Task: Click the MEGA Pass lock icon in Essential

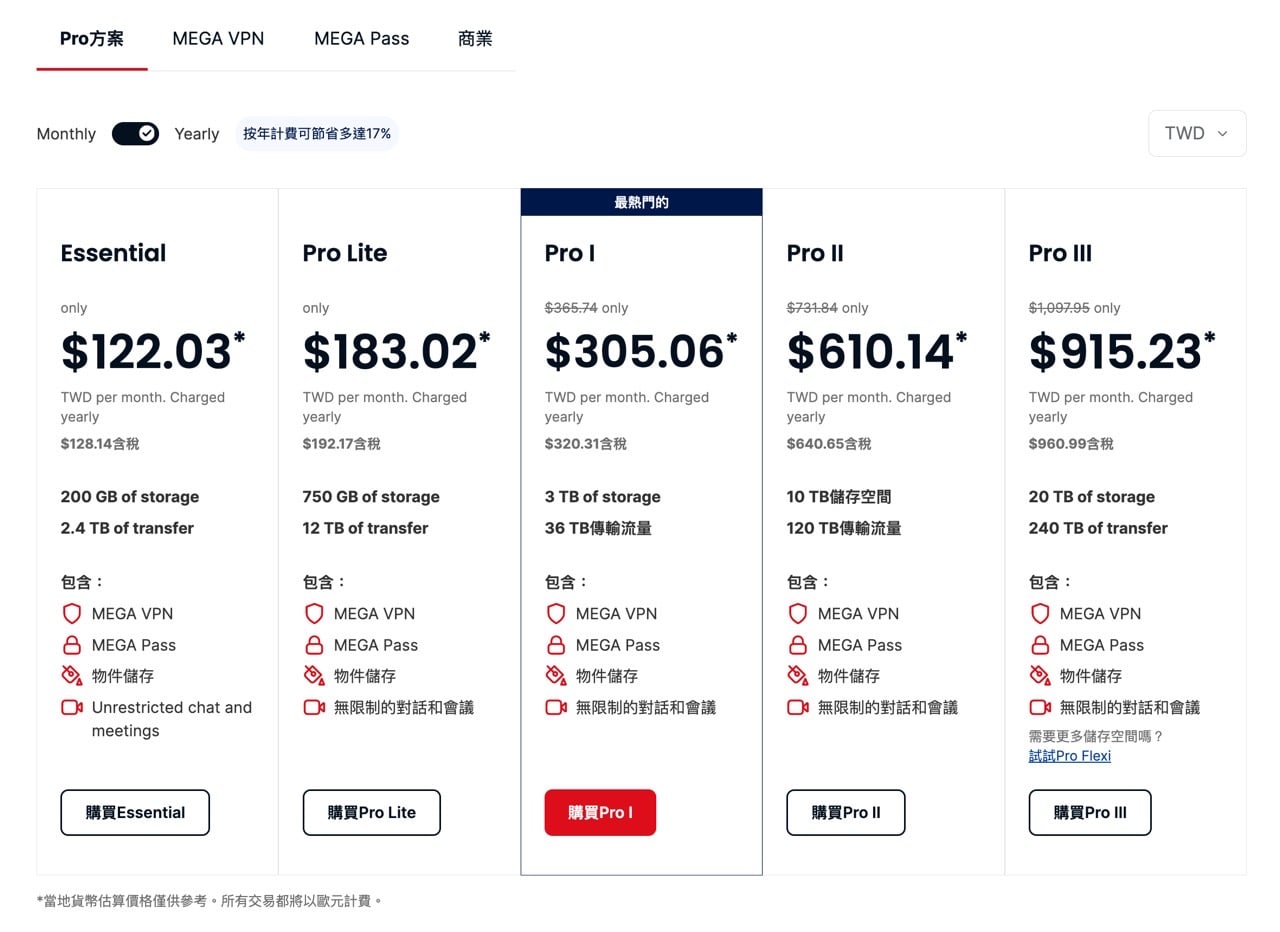Action: click(x=71, y=645)
